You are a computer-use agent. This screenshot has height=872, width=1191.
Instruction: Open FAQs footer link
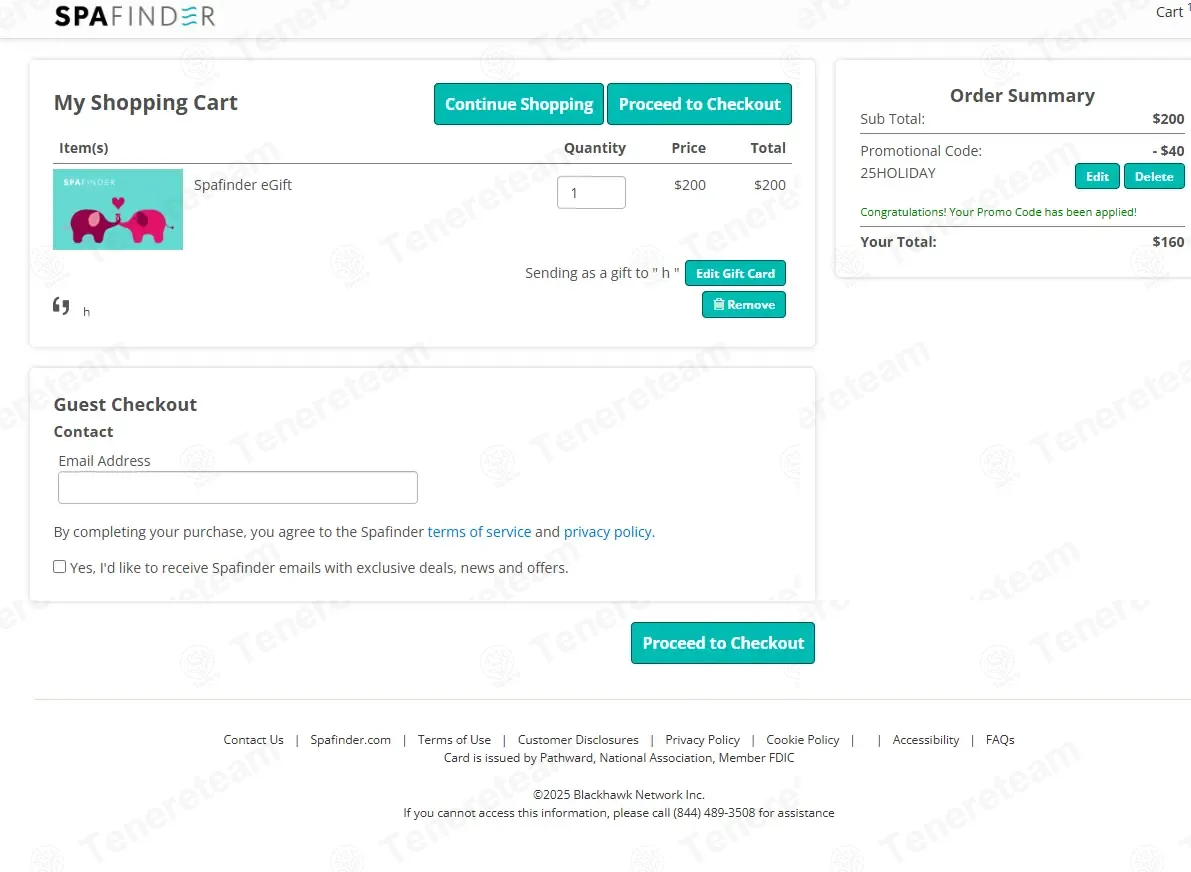(x=1000, y=740)
